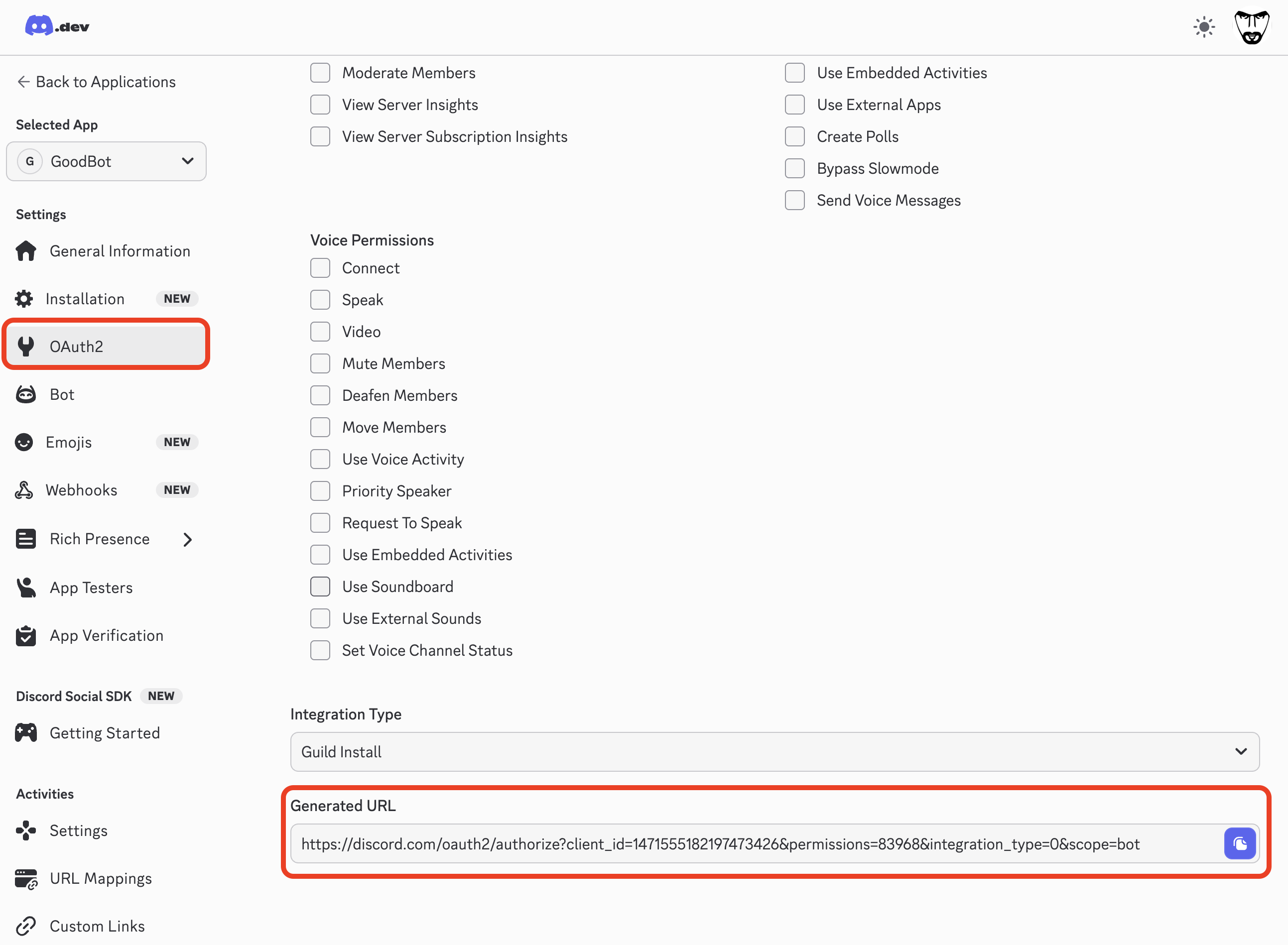
Task: Check the Mute Members voice permission
Action: tap(320, 363)
